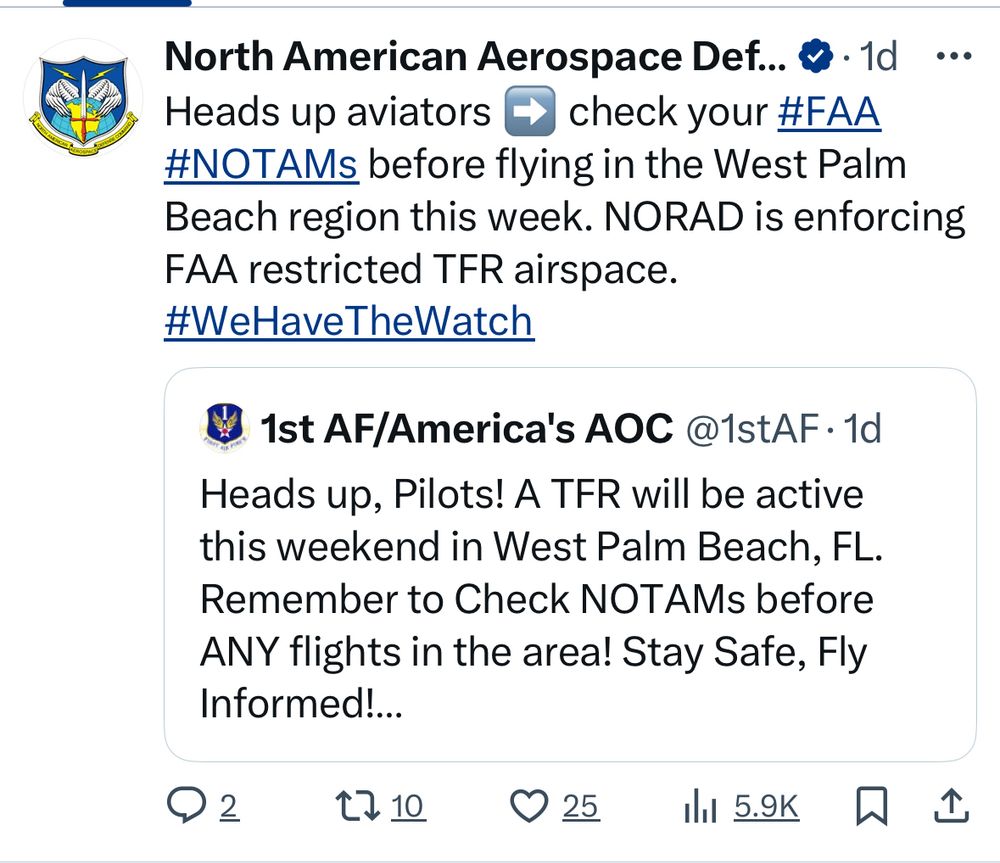This screenshot has width=1000, height=863.
Task: Open the #WeHaveTheWatch hashtag
Action: click(348, 322)
